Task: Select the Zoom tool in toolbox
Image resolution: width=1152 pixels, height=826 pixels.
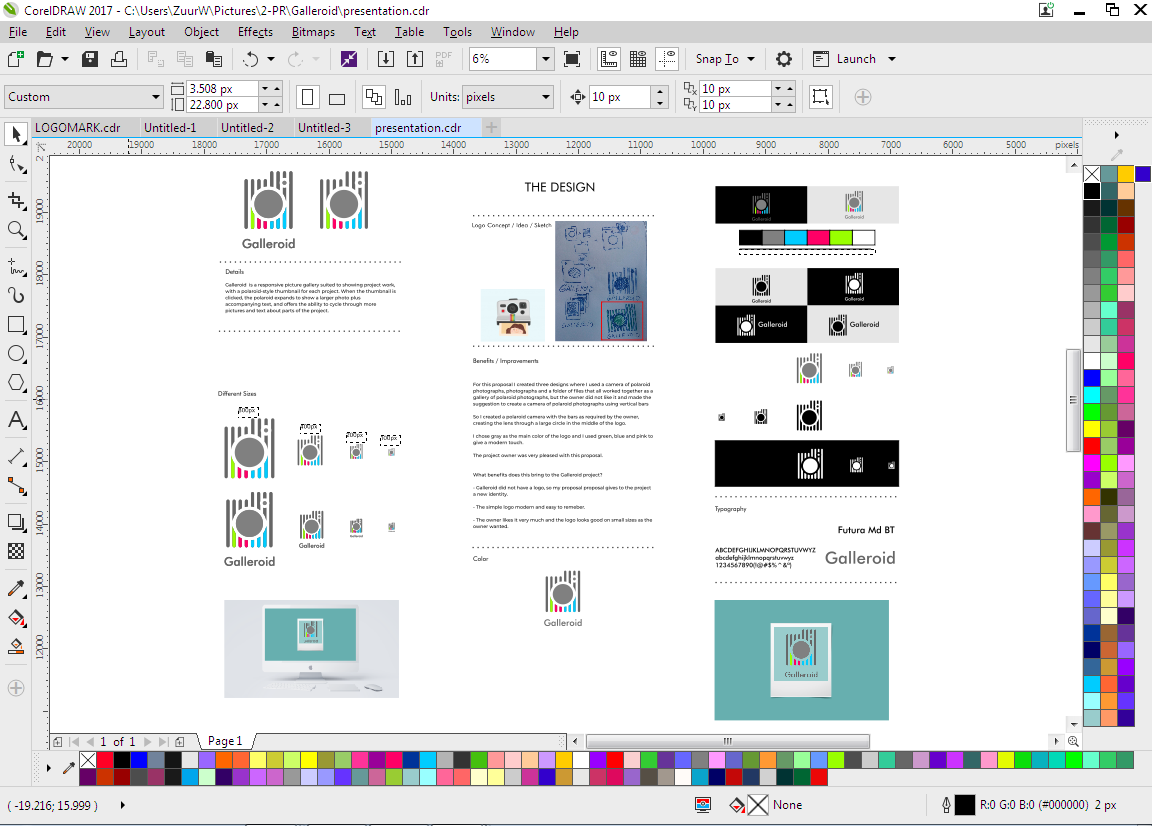Action: tap(16, 230)
